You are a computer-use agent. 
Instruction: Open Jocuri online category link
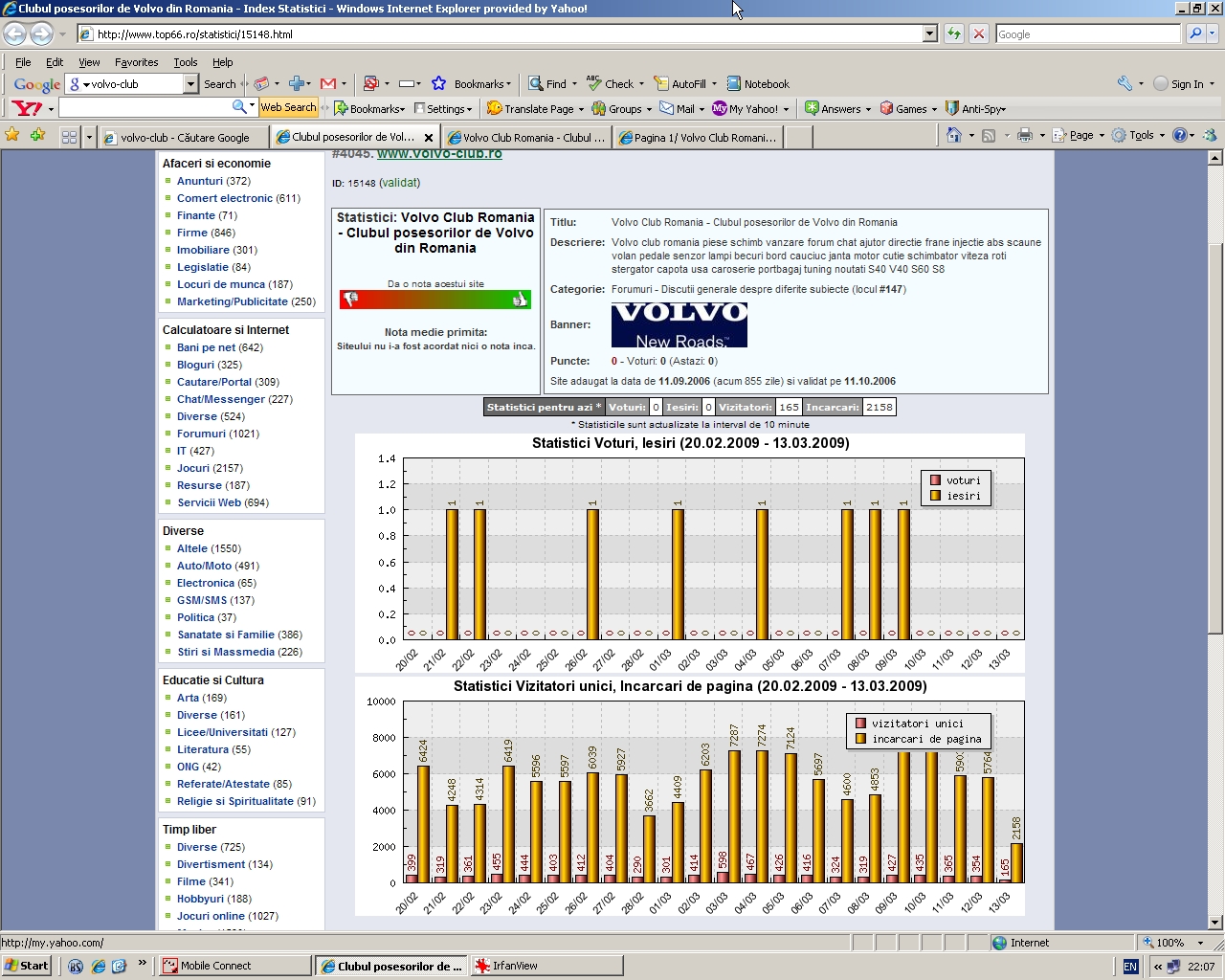[x=211, y=916]
